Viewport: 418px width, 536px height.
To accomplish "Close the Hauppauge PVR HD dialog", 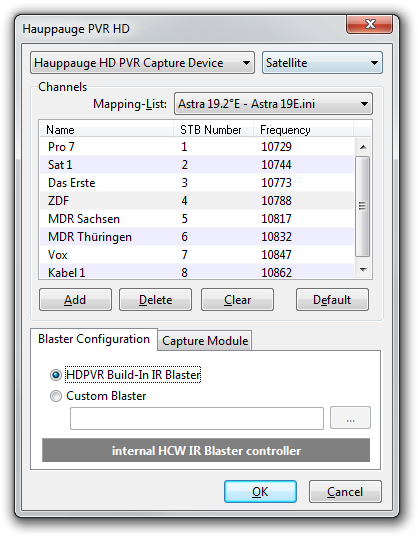I will [x=369, y=24].
